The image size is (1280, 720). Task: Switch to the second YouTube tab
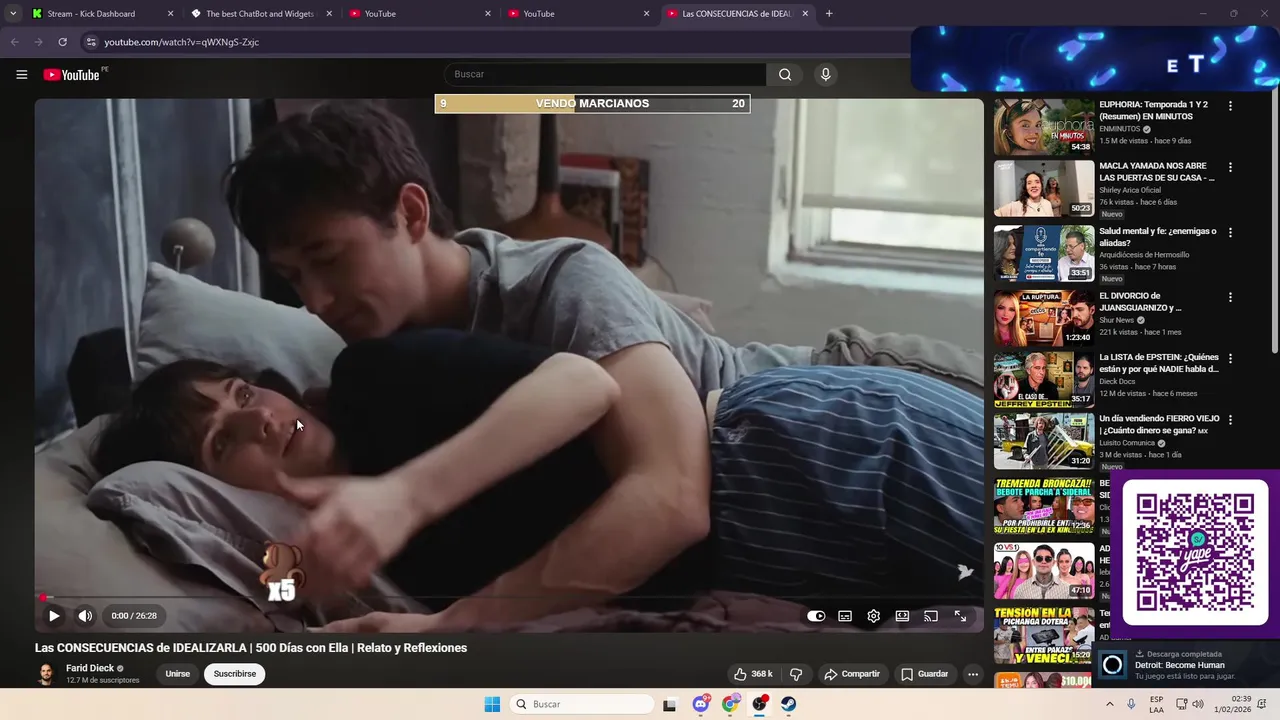click(x=579, y=14)
